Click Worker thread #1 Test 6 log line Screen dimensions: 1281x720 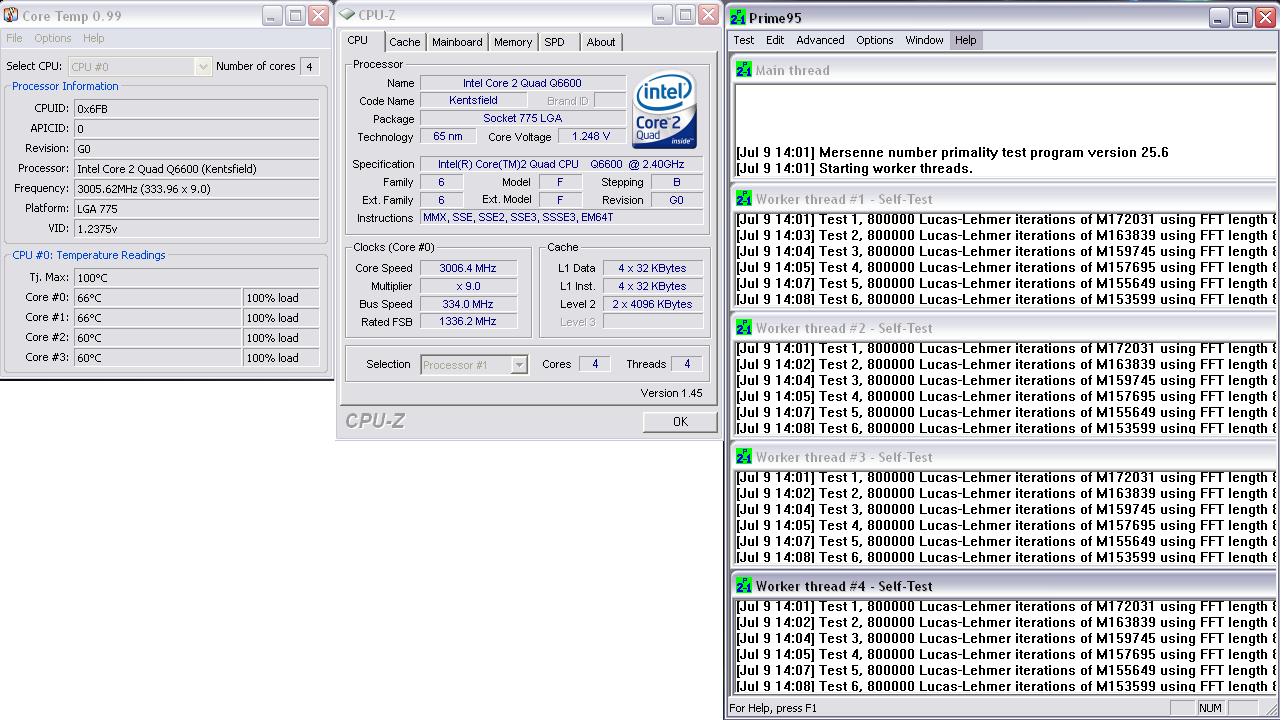(x=1006, y=299)
